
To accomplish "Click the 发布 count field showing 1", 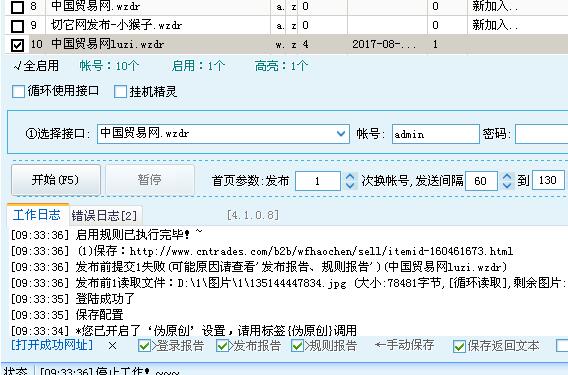I will coord(318,181).
